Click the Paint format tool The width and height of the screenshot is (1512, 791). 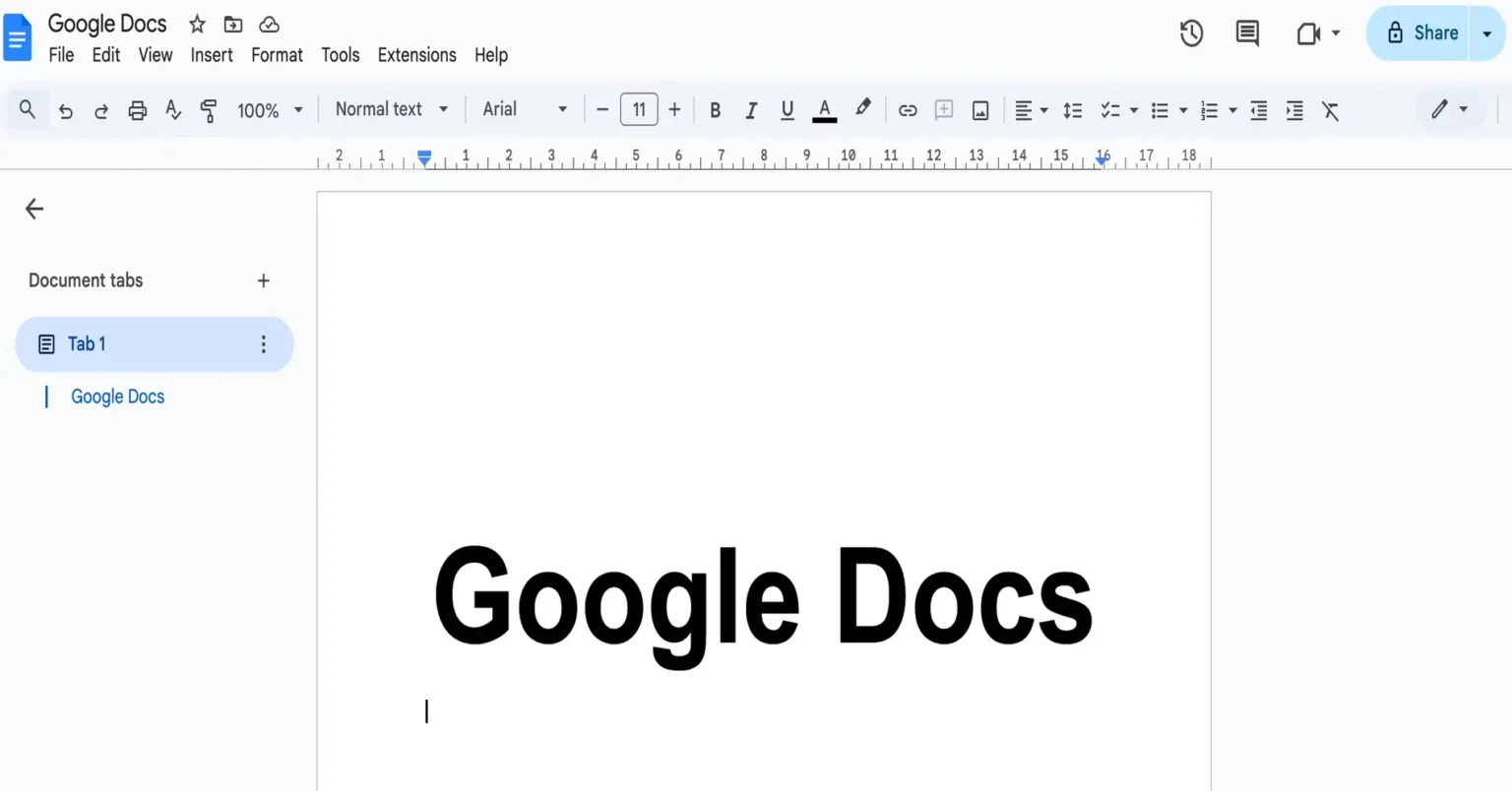point(209,110)
